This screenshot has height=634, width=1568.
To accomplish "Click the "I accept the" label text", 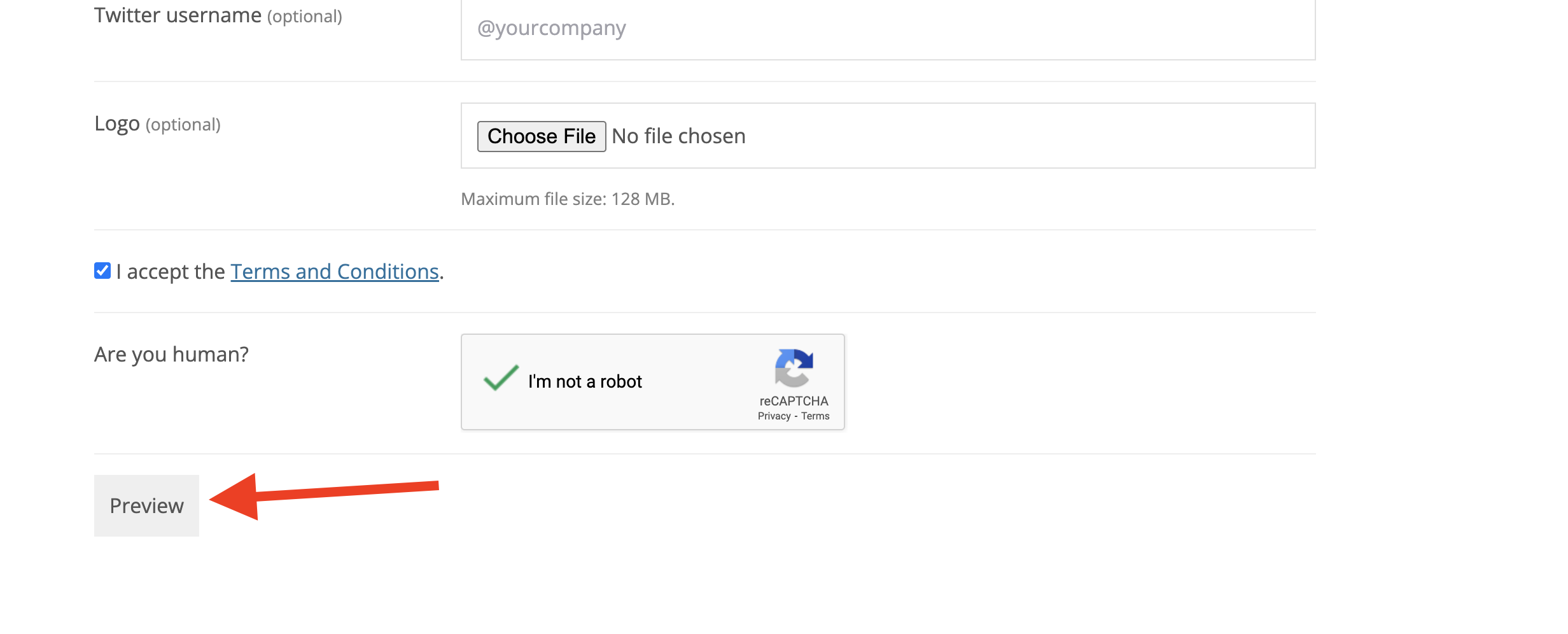I will click(x=171, y=272).
